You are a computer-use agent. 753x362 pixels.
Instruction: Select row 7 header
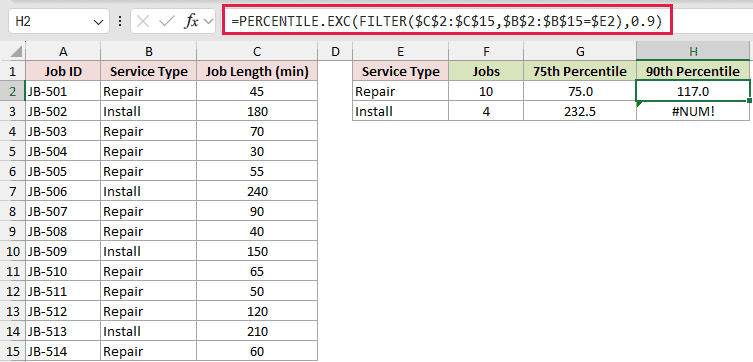pos(12,192)
